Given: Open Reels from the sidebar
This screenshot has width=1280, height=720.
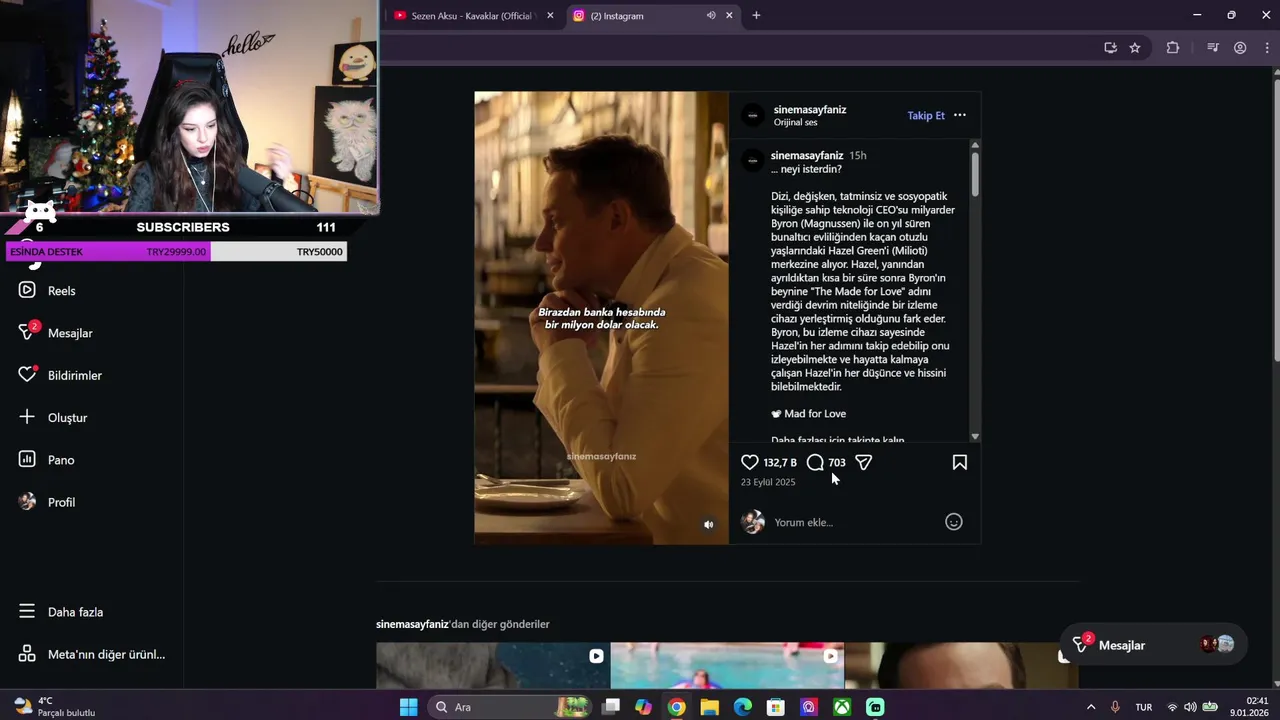Looking at the screenshot, I should pos(46,290).
